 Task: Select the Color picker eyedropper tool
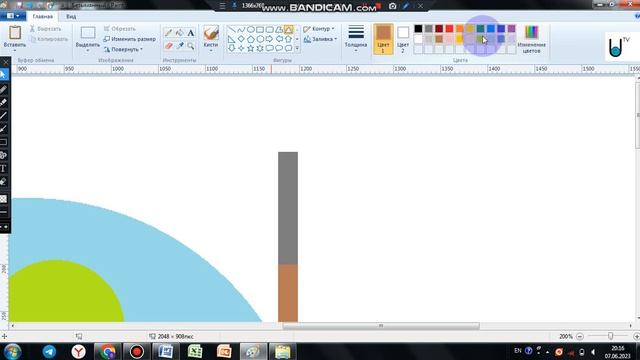click(x=180, y=46)
